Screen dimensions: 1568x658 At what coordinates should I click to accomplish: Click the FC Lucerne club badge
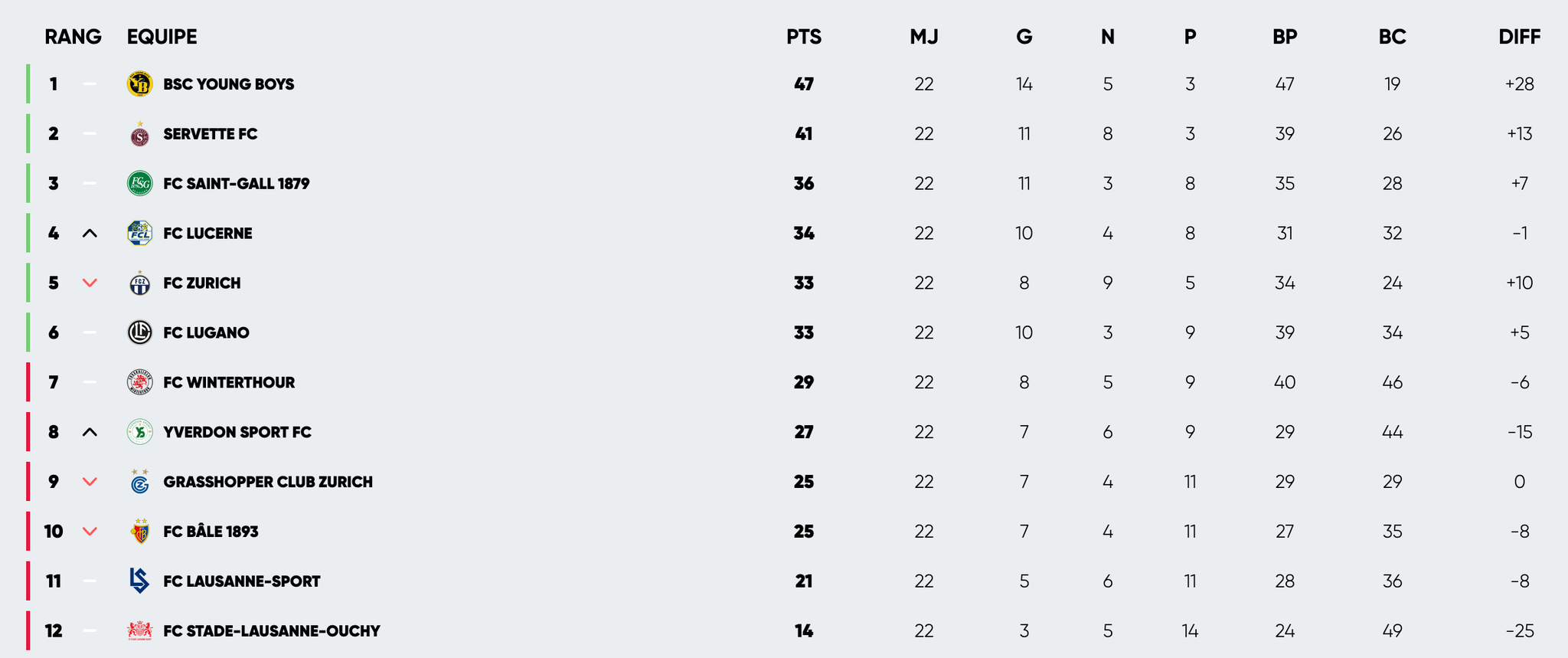pos(139,234)
